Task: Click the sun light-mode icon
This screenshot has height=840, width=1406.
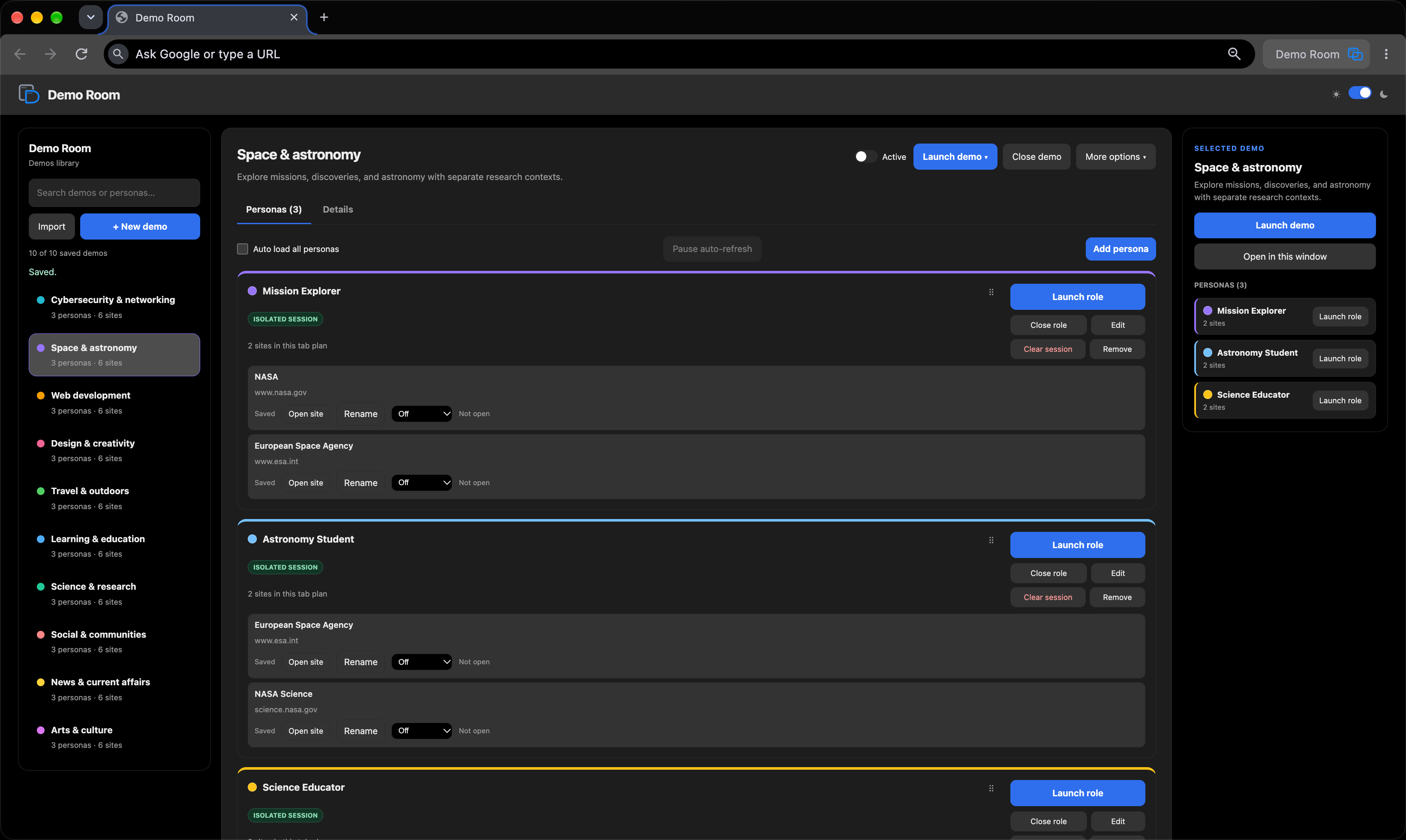Action: click(x=1337, y=94)
